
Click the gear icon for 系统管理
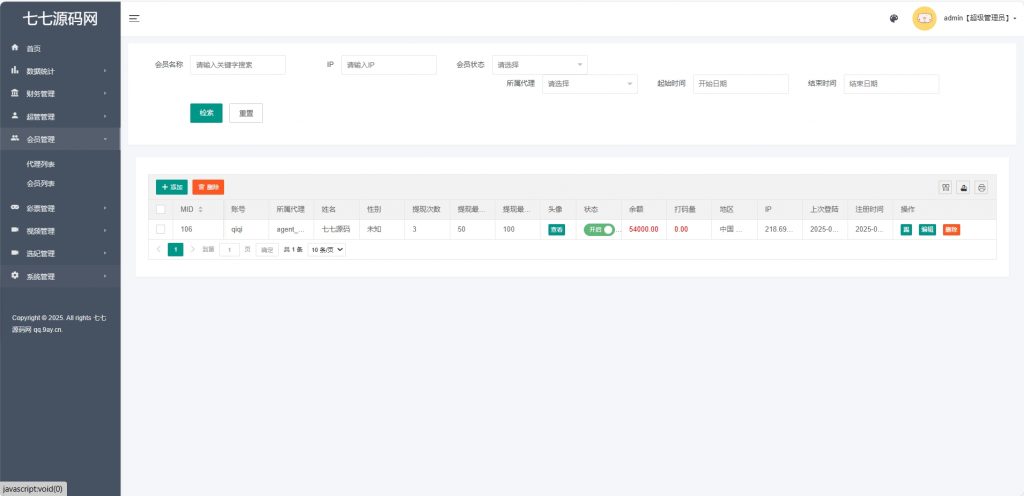pyautogui.click(x=15, y=276)
